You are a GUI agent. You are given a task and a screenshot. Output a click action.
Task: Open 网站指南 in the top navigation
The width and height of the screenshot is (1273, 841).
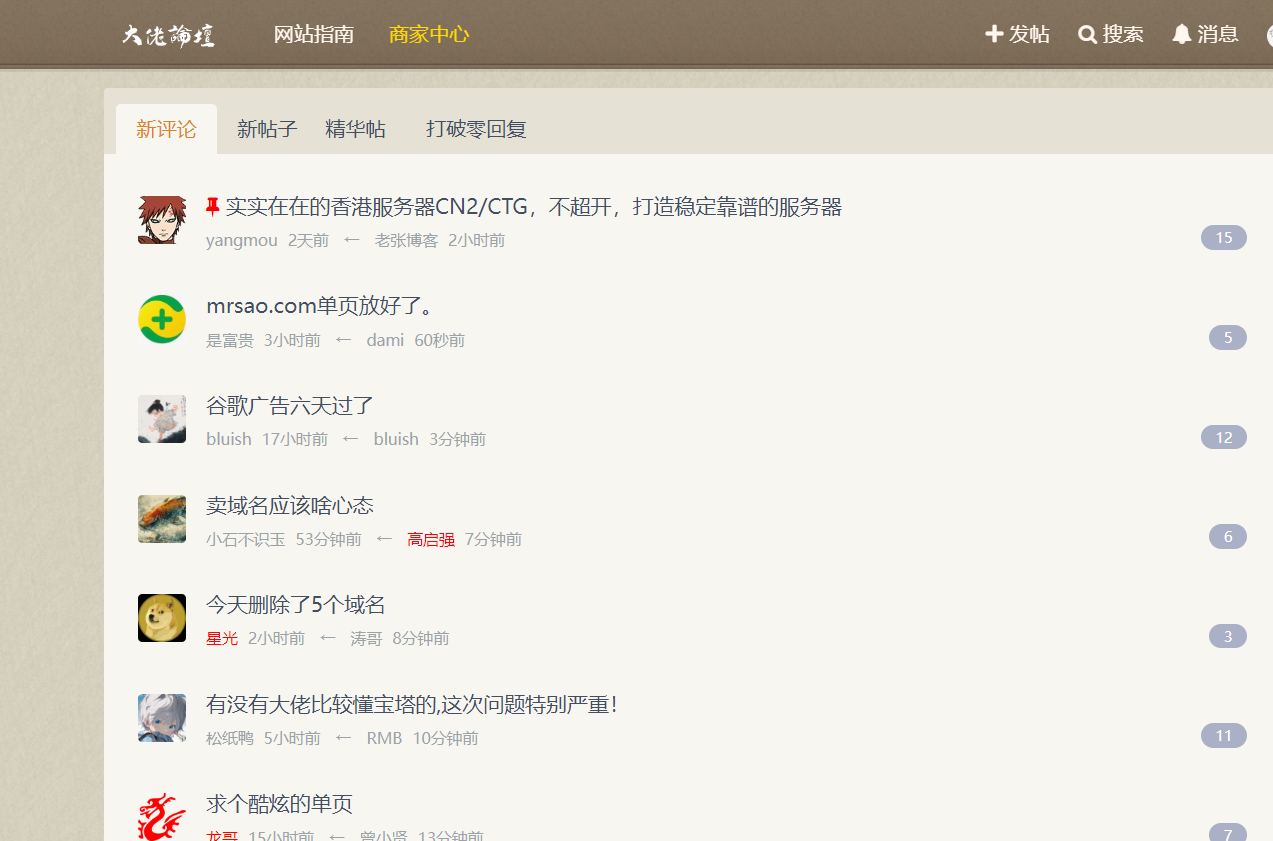(314, 34)
